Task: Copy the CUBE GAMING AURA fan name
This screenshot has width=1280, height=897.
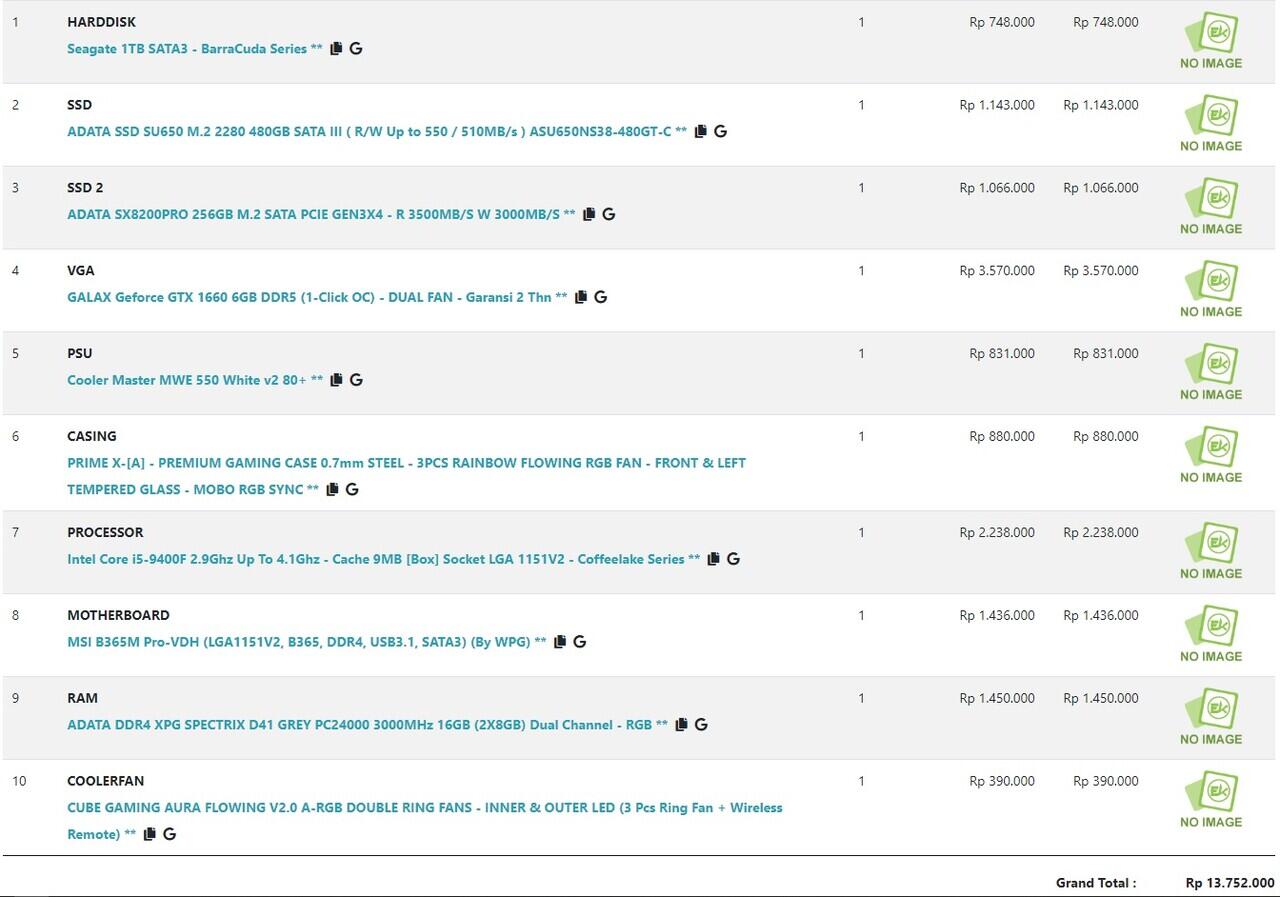Action: tap(149, 834)
